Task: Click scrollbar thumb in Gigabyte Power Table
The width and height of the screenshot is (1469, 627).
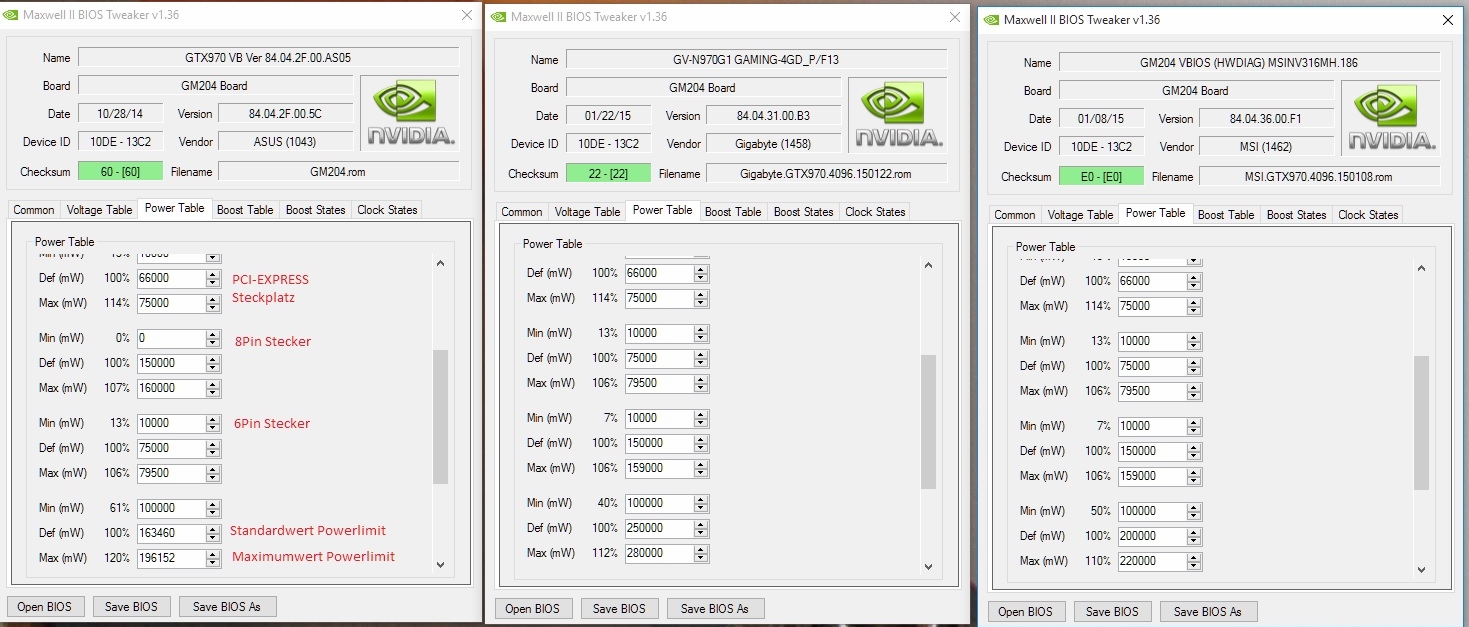Action: [x=928, y=421]
